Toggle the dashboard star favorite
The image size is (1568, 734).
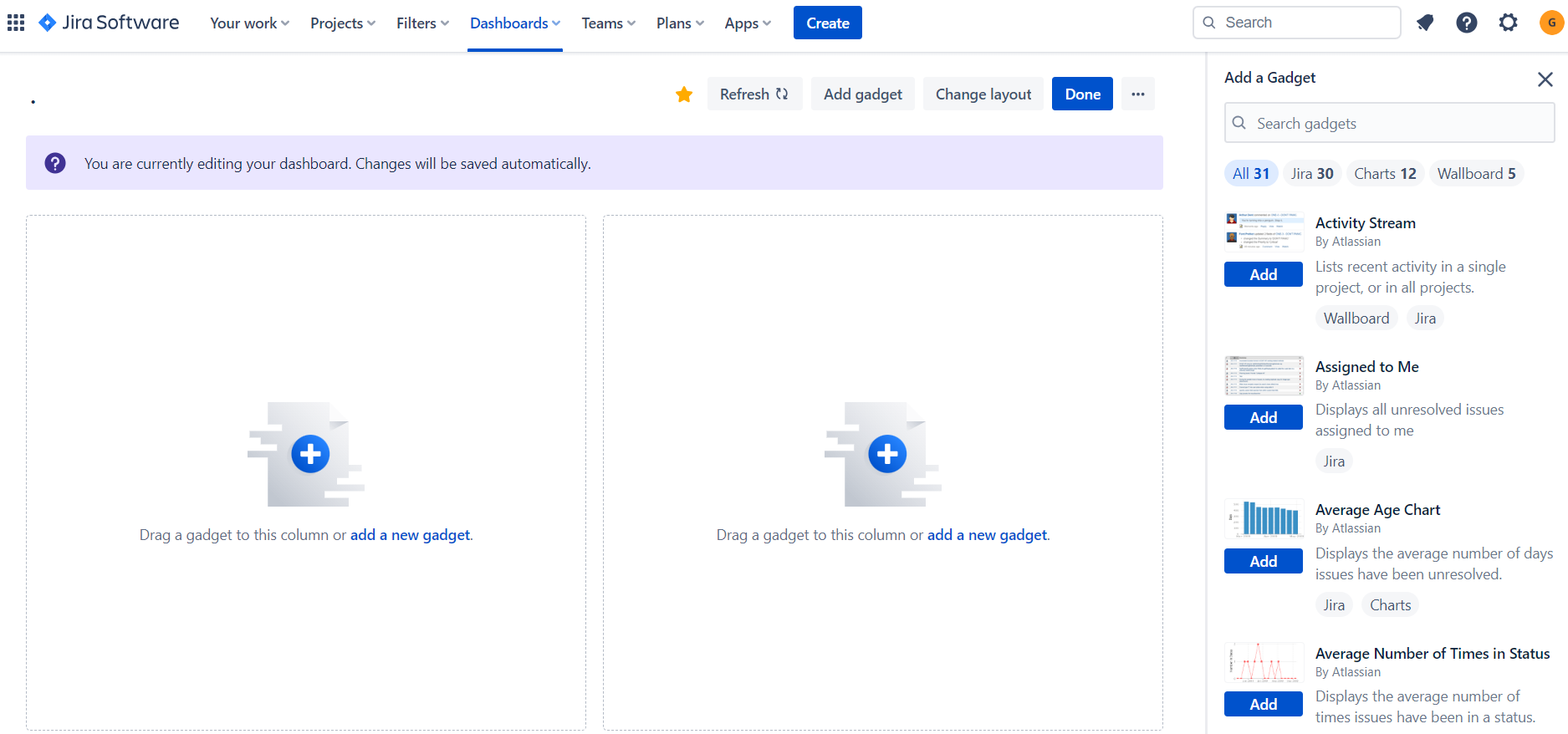pos(684,94)
